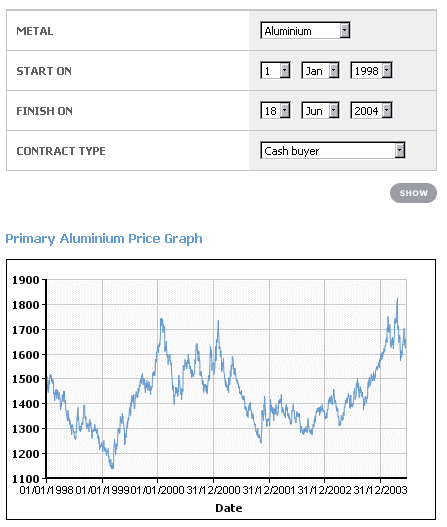Expand the finish day 18 dropdown

point(275,111)
